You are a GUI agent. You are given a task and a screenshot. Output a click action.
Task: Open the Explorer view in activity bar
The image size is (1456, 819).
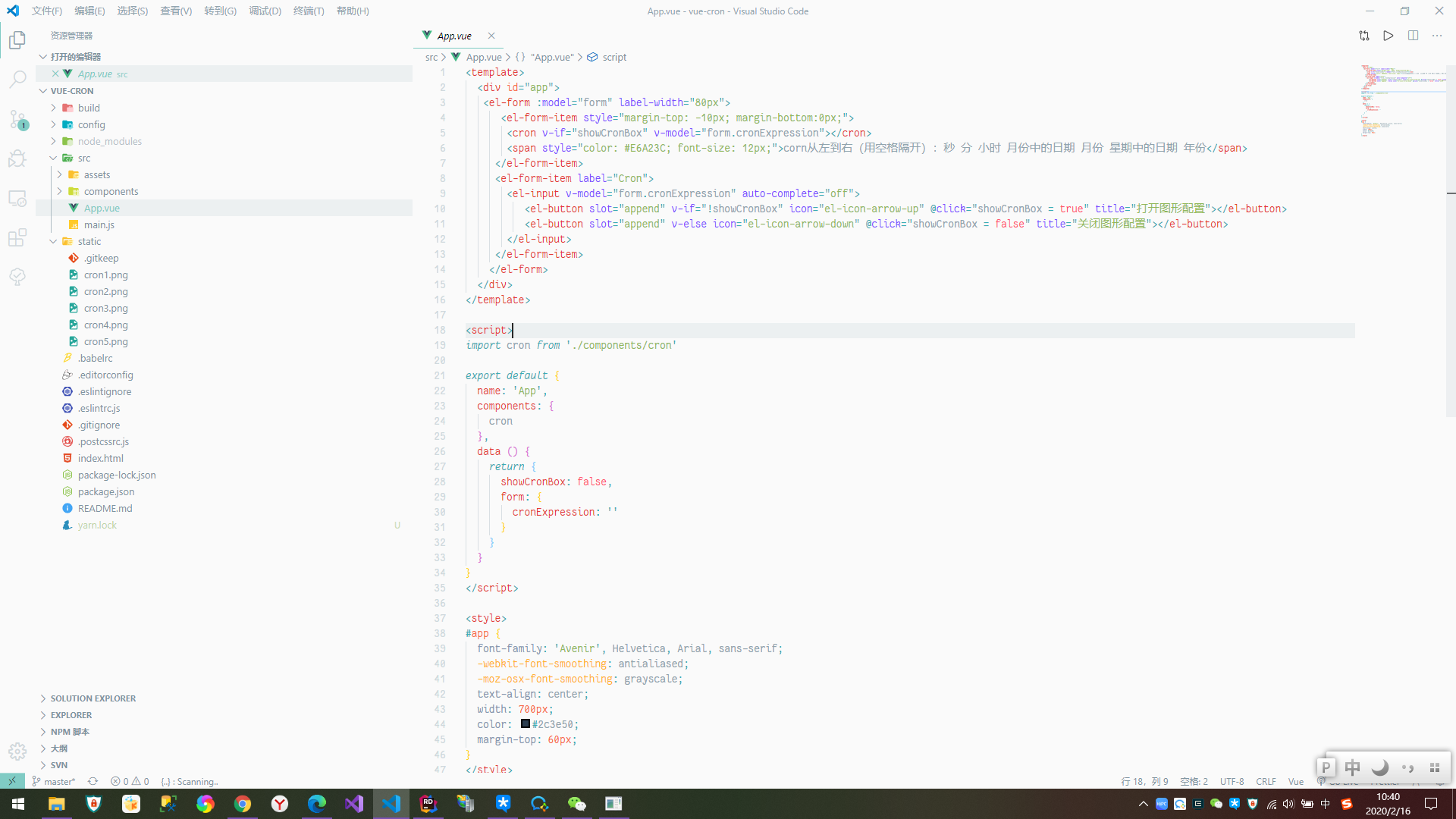(x=17, y=39)
